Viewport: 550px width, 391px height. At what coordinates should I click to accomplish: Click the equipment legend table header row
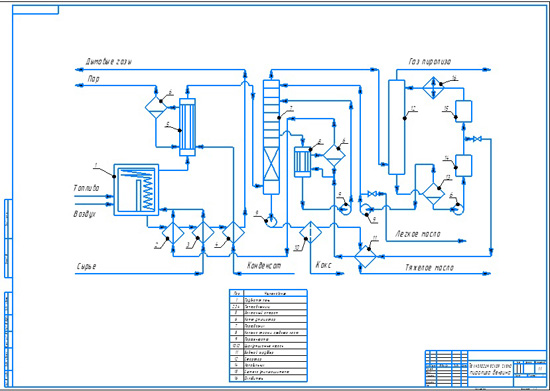click(268, 293)
